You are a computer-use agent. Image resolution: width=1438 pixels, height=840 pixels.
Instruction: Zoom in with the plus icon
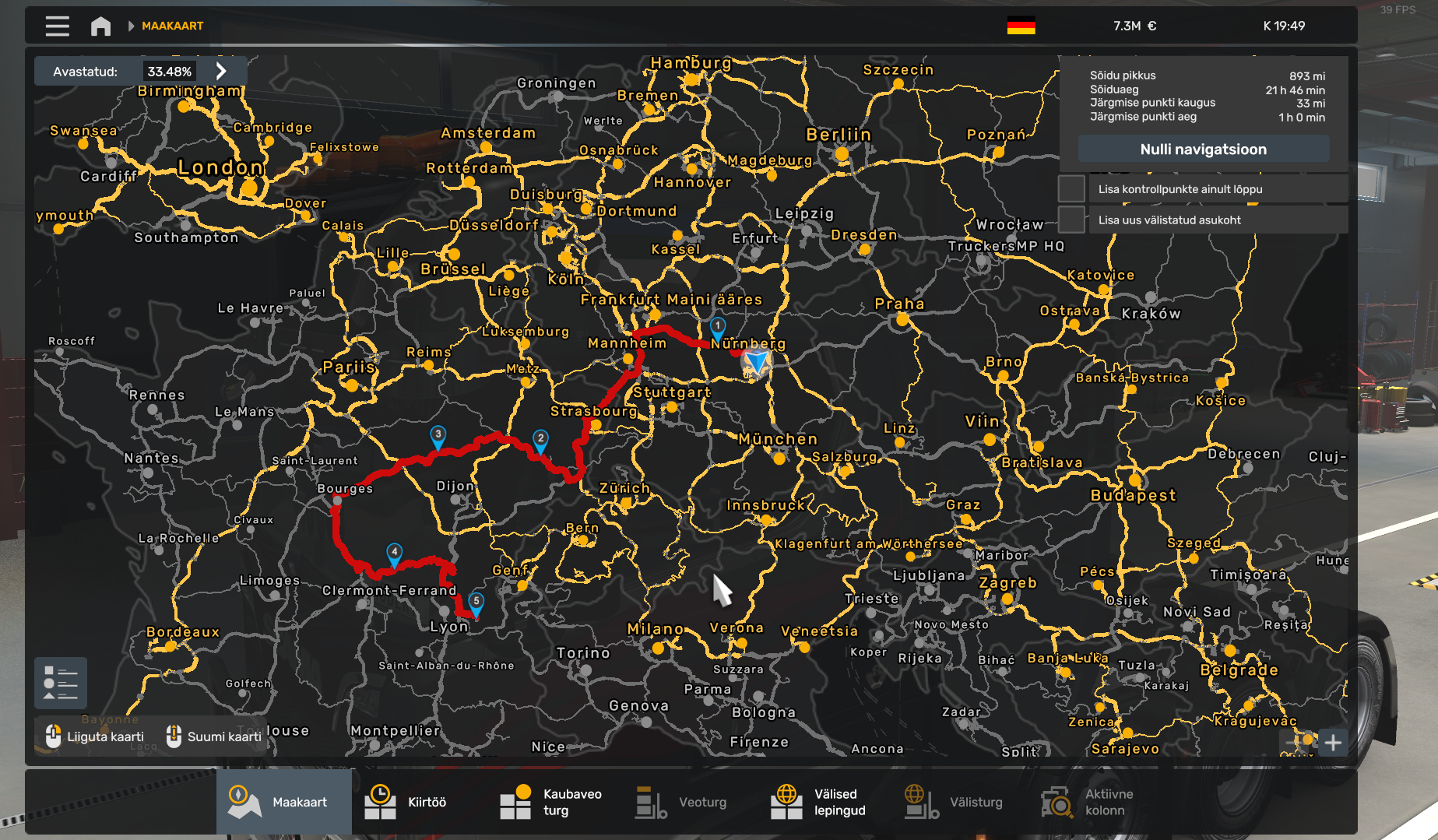(x=1333, y=743)
